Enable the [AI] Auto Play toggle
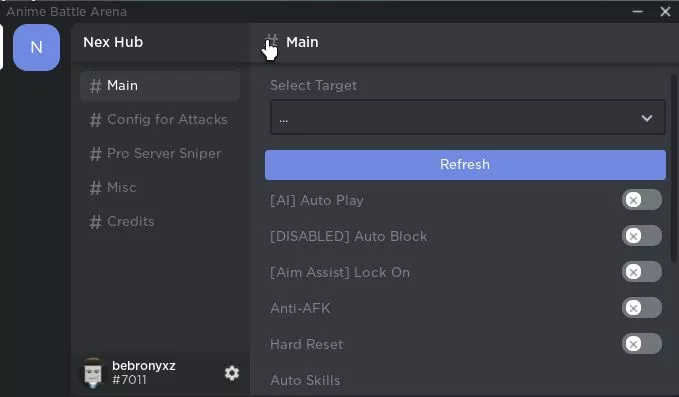Viewport: 679px width, 397px height. 642,200
